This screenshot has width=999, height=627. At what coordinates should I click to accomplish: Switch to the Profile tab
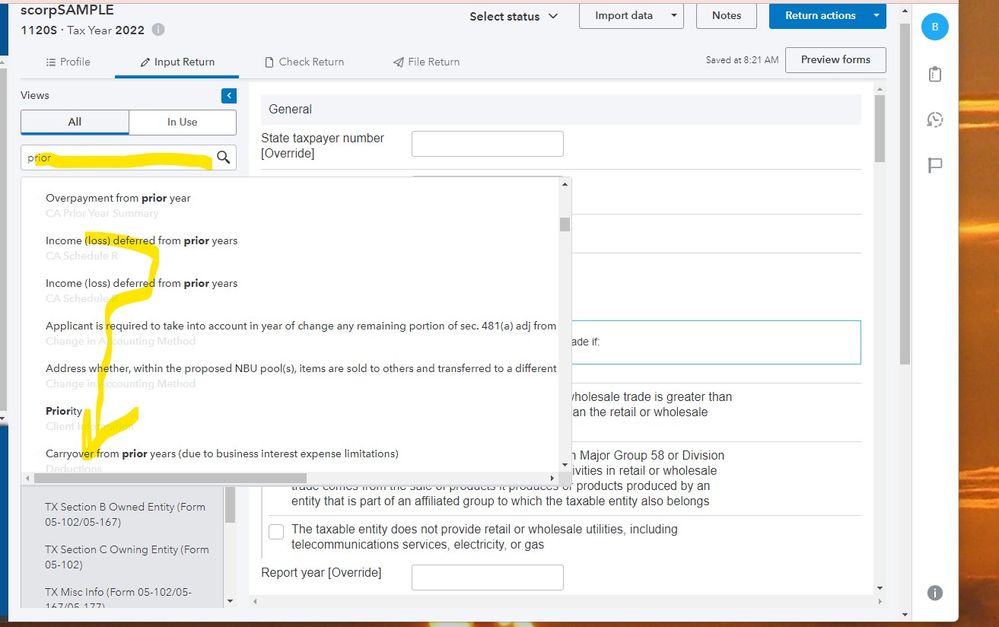coord(68,62)
